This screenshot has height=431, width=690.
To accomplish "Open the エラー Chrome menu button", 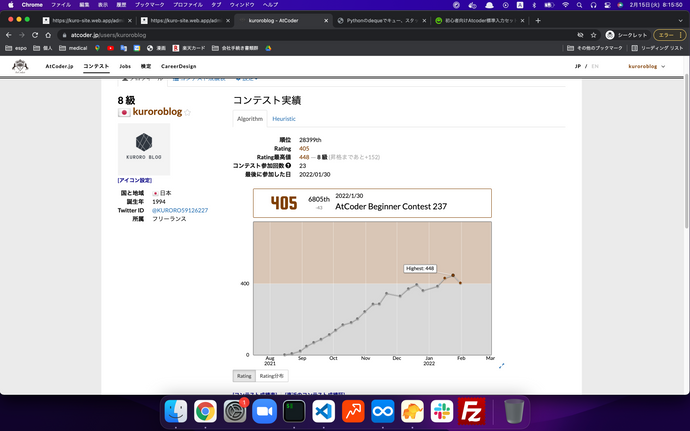I will [x=669, y=35].
